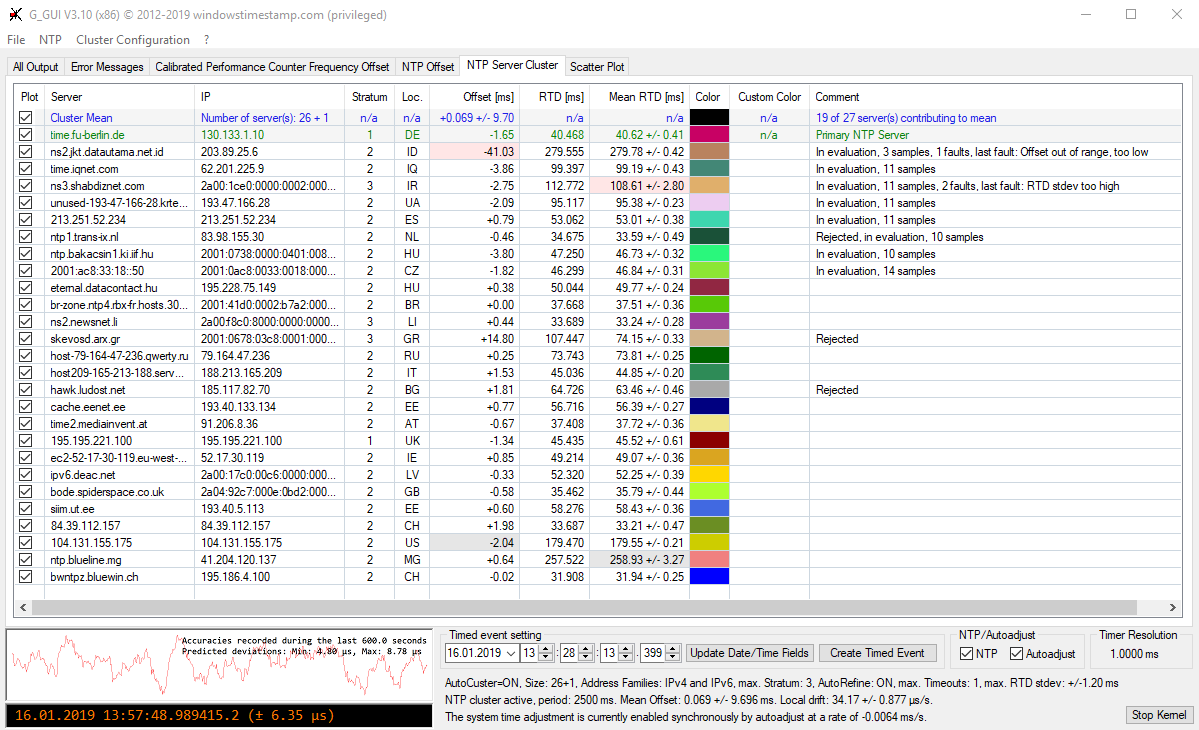Click the horizontal scrollbar right arrow

[1172, 608]
